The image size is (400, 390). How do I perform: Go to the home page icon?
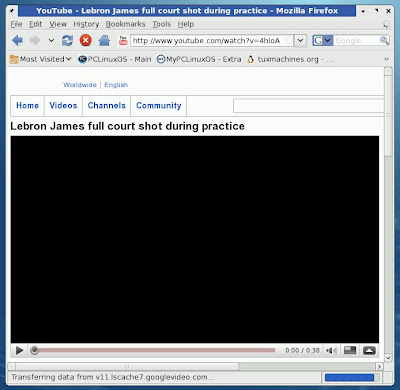coord(104,41)
